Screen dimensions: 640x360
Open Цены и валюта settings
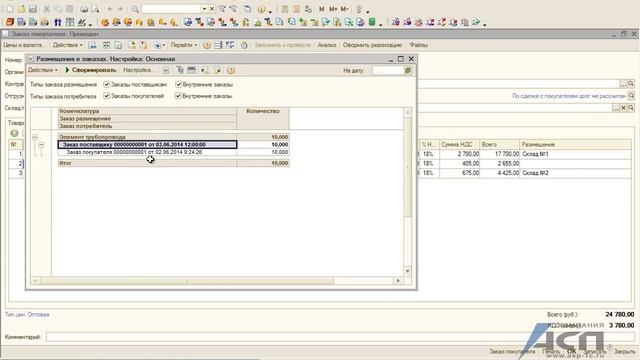coord(24,45)
